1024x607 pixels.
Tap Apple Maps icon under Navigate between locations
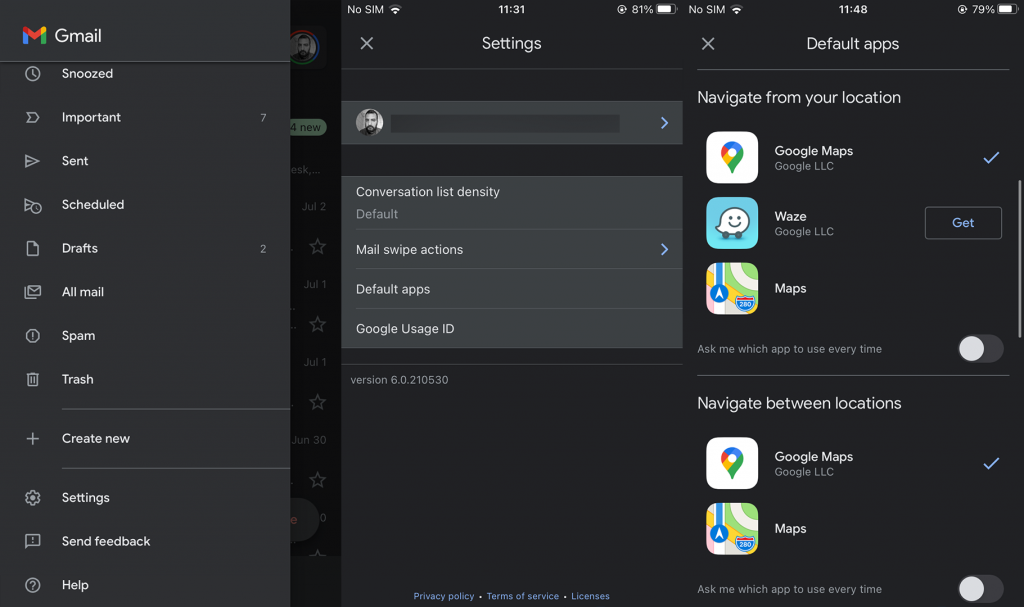(732, 529)
